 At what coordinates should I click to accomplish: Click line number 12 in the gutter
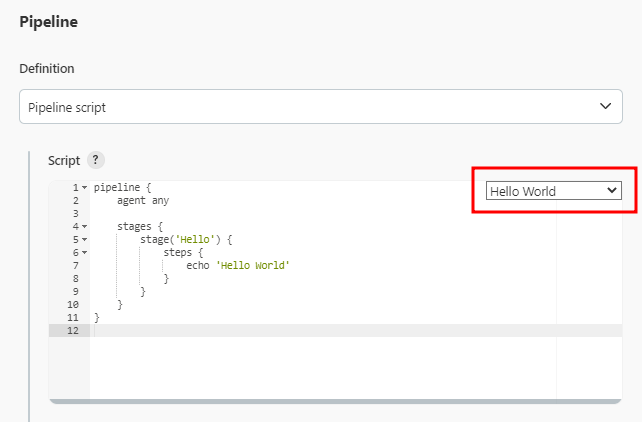[73, 330]
